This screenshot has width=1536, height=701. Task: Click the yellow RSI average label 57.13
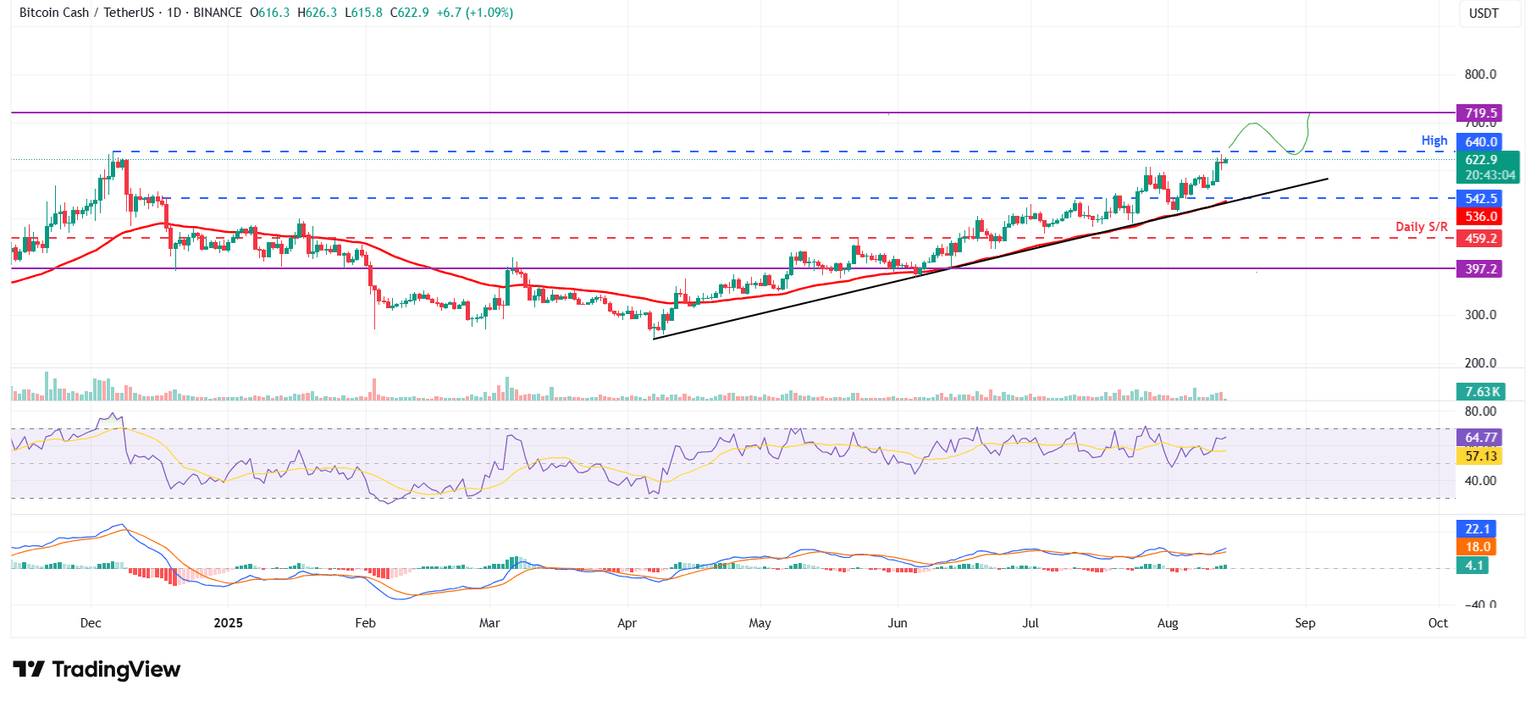pyautogui.click(x=1480, y=455)
